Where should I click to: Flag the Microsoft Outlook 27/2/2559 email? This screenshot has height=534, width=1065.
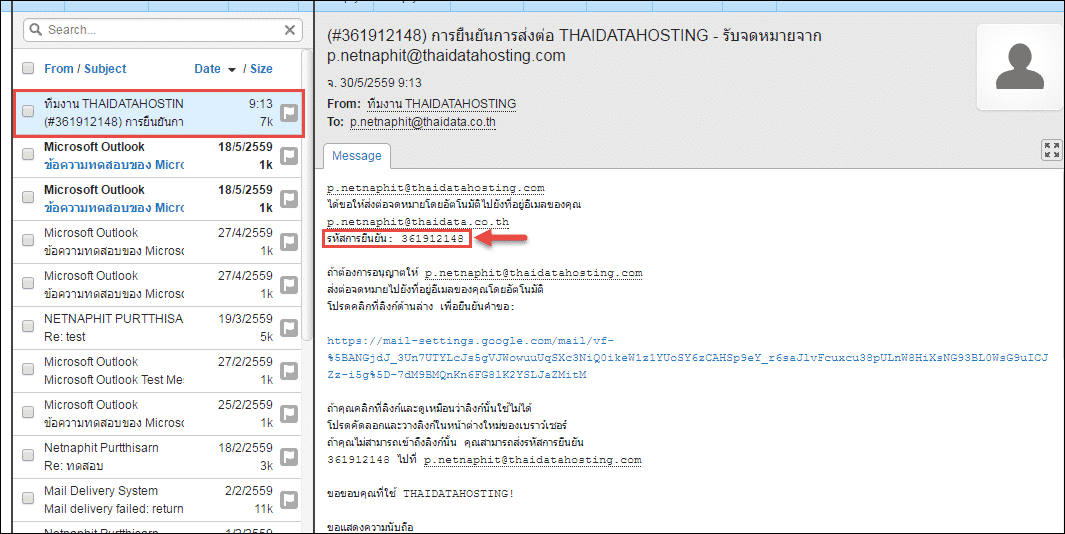[x=289, y=370]
